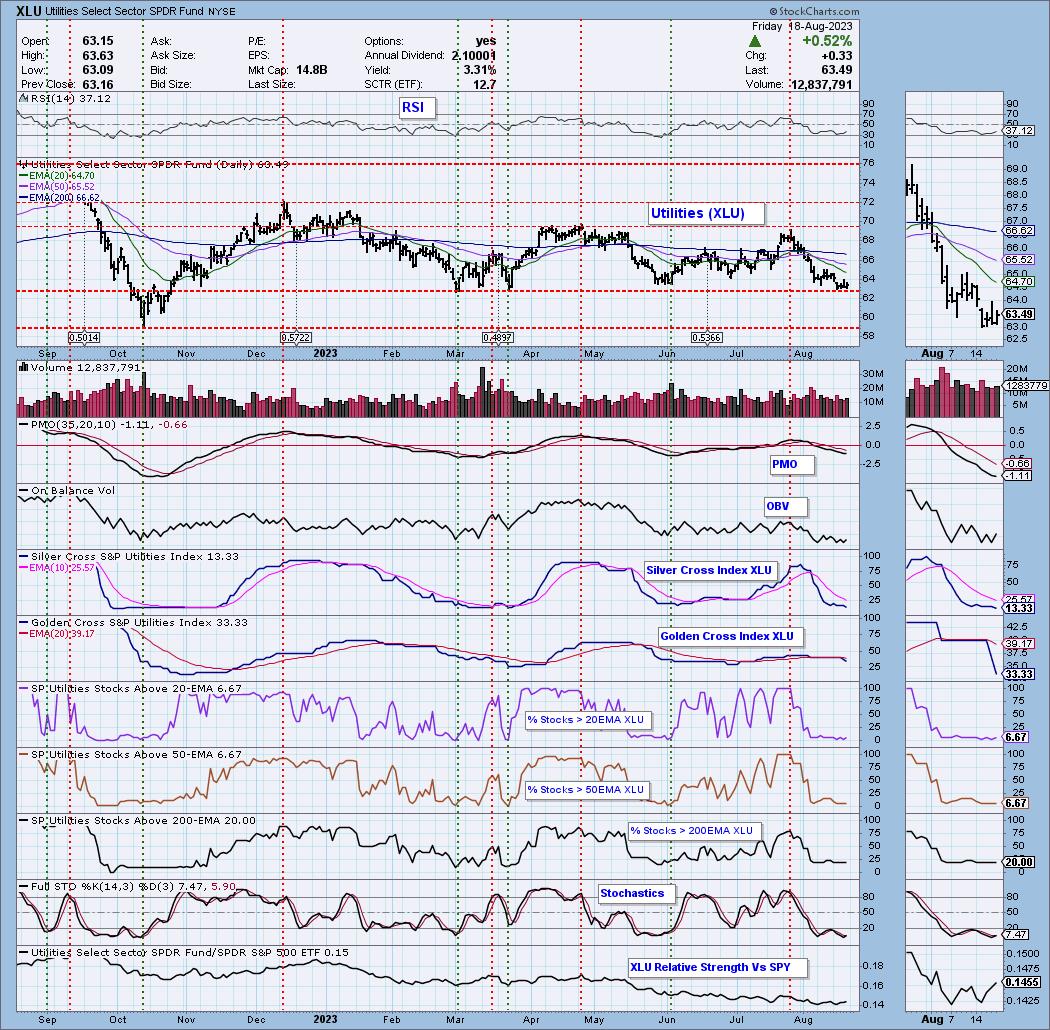Click the 25.57 Silver Cross EMA tag
This screenshot has height=1030, width=1050.
tap(1019, 599)
